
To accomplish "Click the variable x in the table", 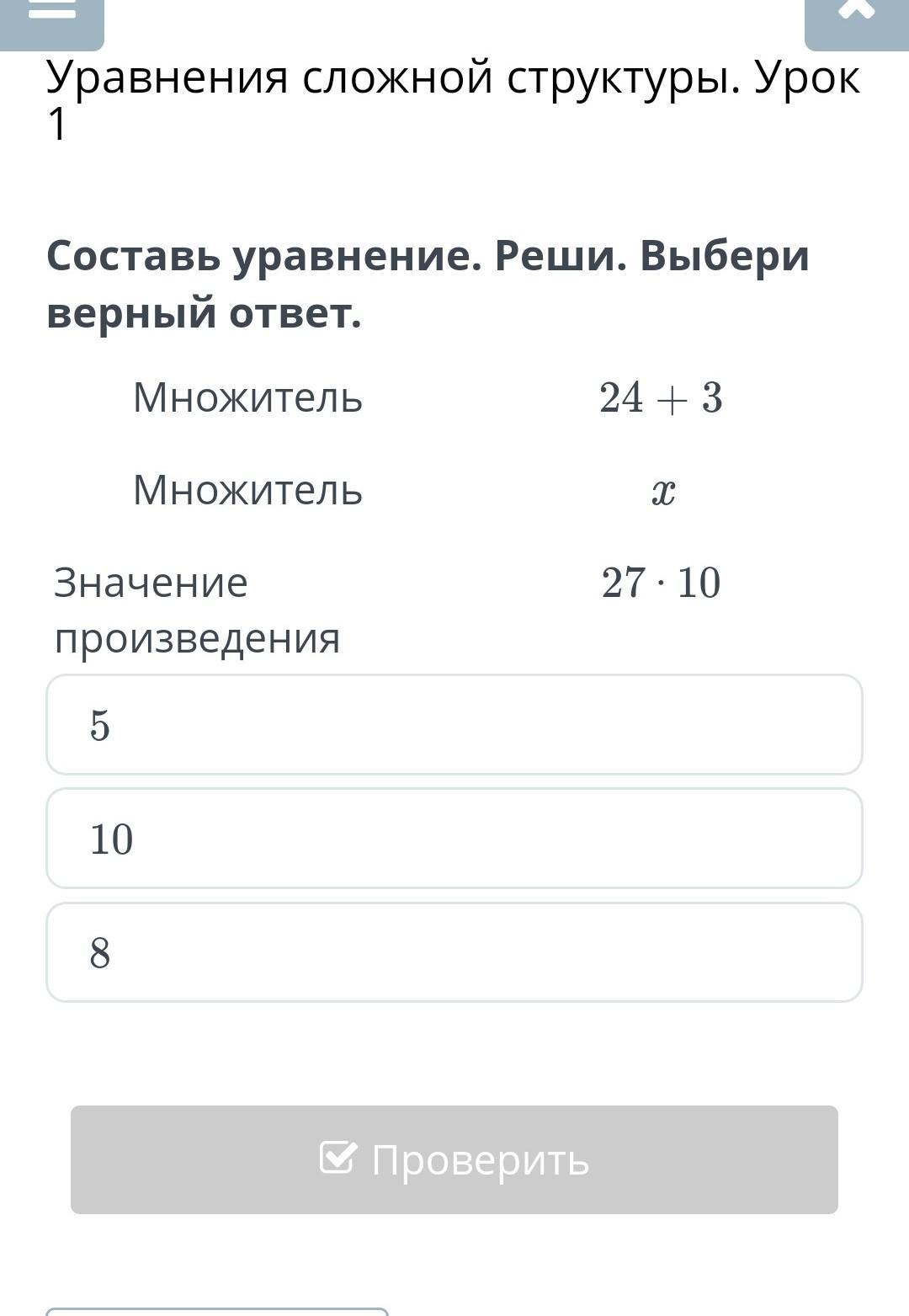I will (663, 491).
